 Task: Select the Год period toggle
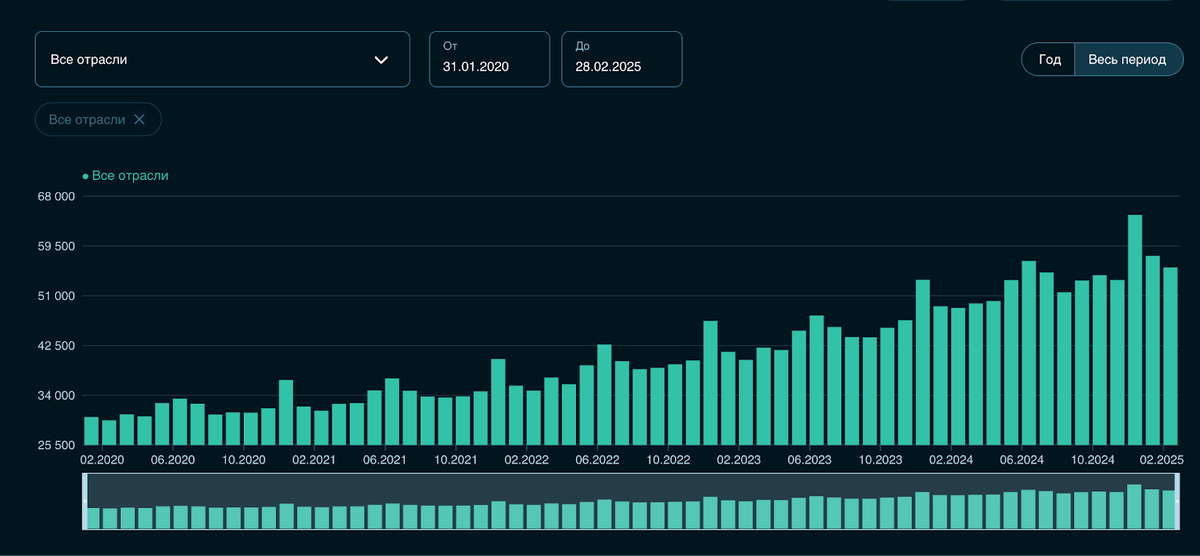pos(1049,59)
